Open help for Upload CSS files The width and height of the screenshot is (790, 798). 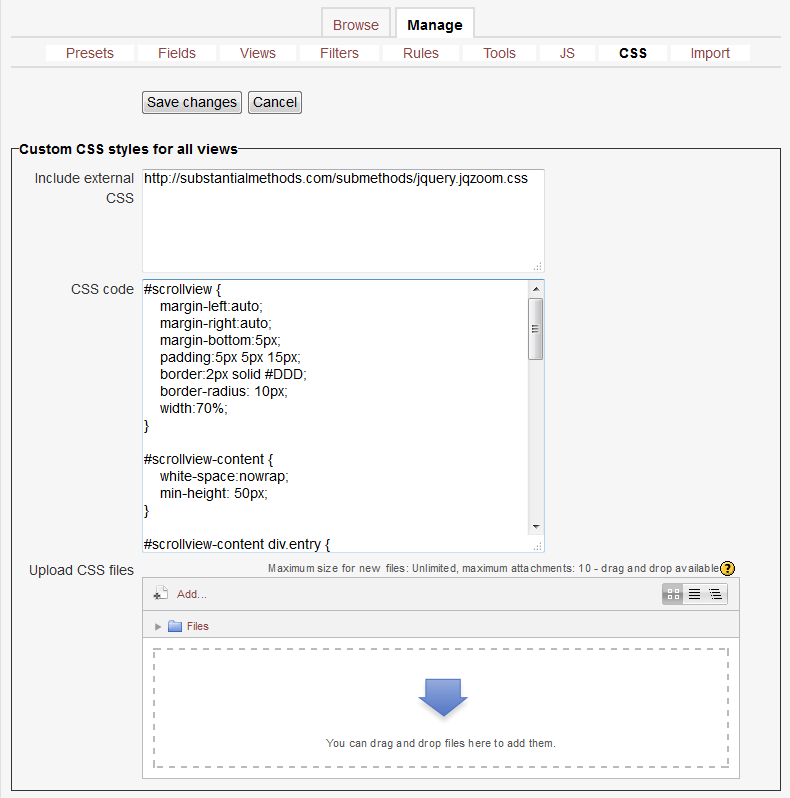click(728, 569)
